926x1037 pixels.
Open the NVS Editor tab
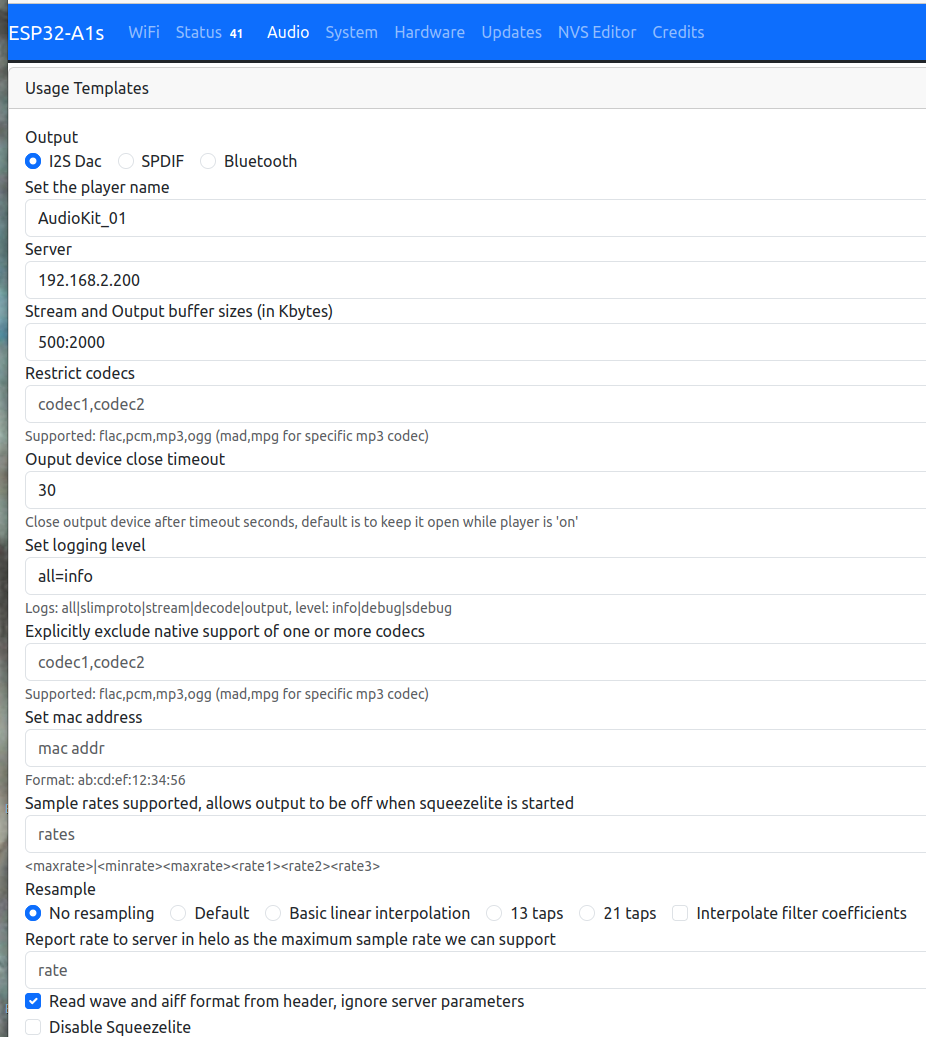click(x=597, y=32)
